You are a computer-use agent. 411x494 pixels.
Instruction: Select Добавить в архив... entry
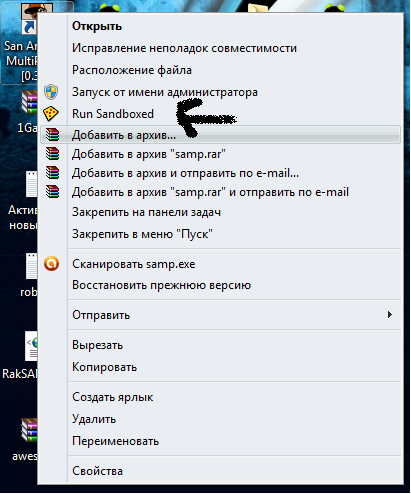pos(220,135)
